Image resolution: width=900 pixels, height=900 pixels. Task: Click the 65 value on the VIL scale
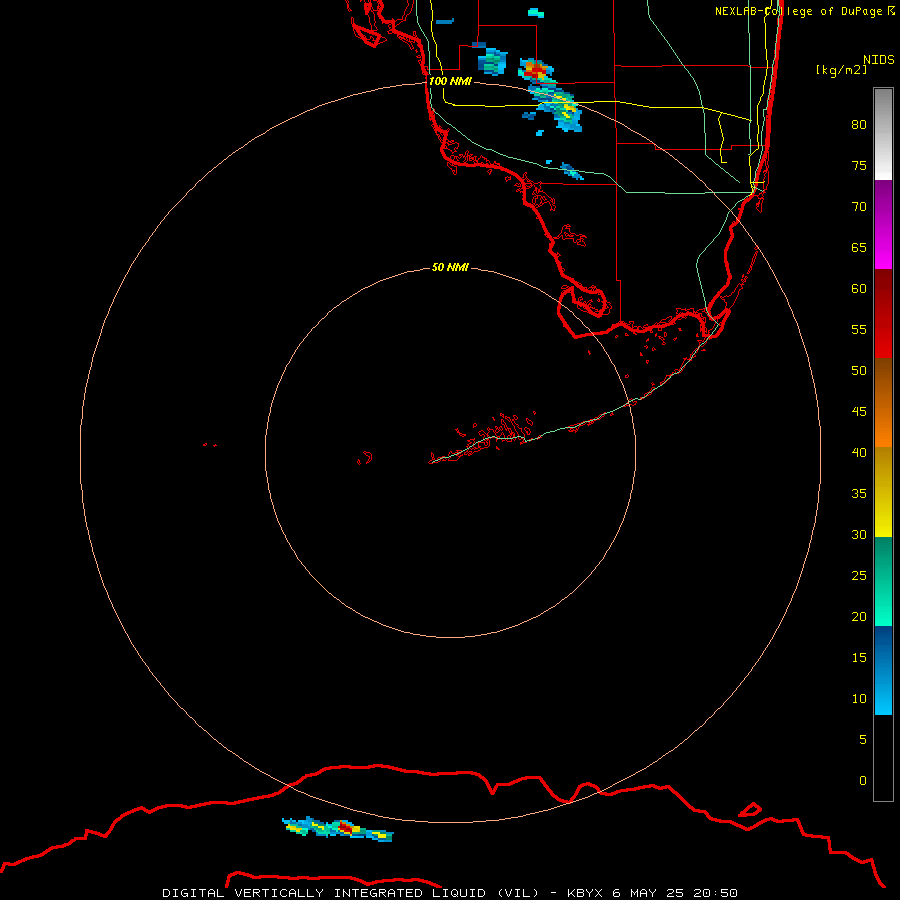tap(859, 248)
